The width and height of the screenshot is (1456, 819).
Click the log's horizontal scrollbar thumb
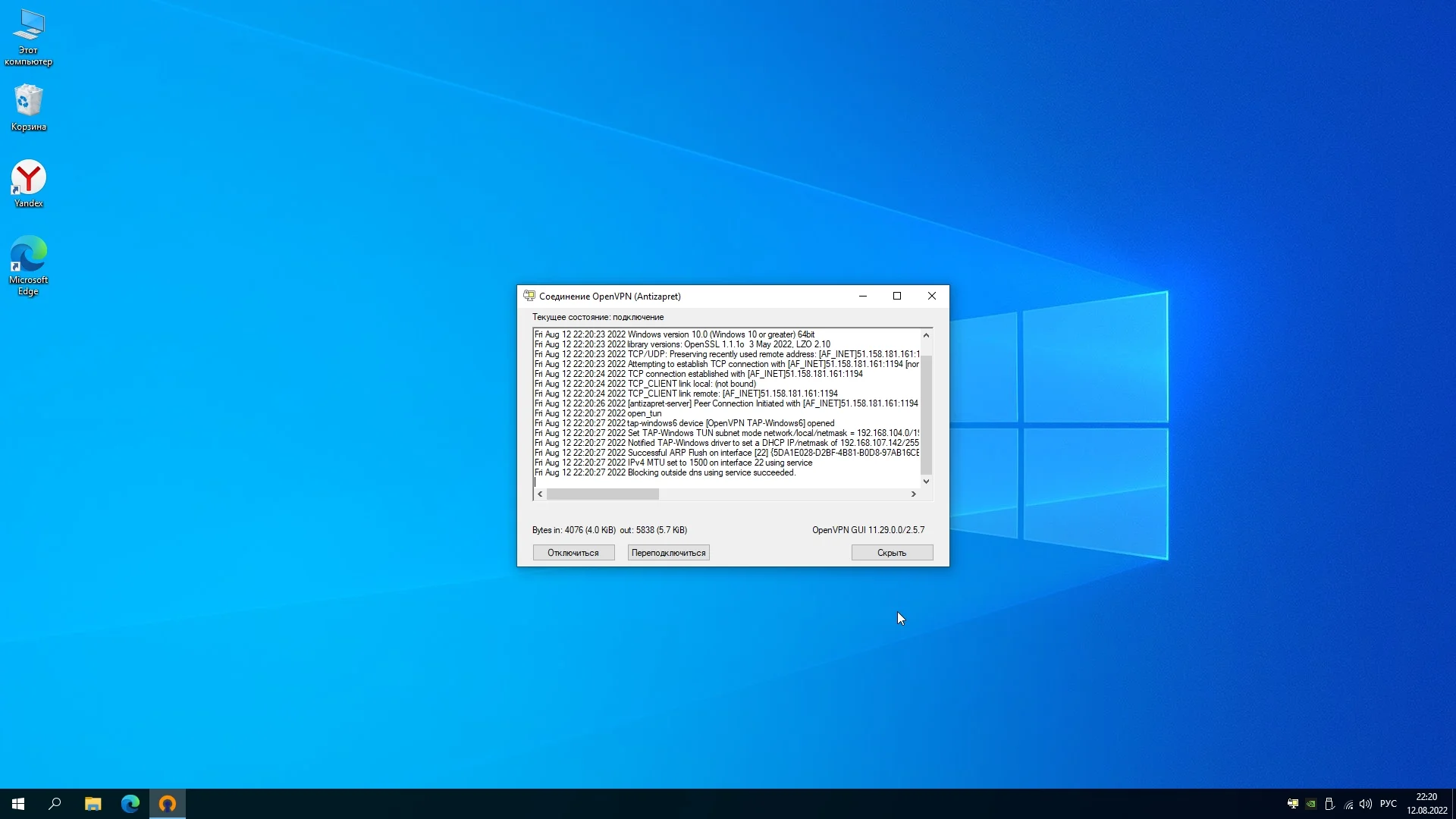click(603, 494)
